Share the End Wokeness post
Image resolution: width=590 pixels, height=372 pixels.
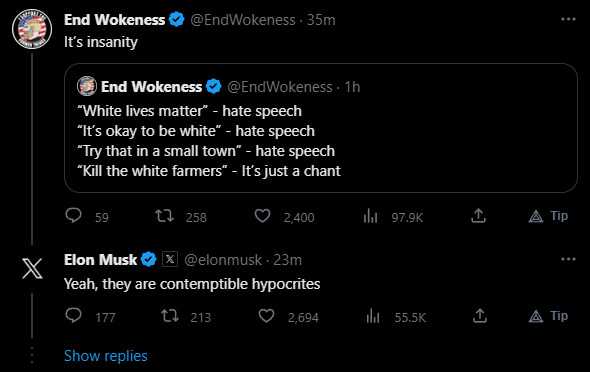click(x=478, y=216)
